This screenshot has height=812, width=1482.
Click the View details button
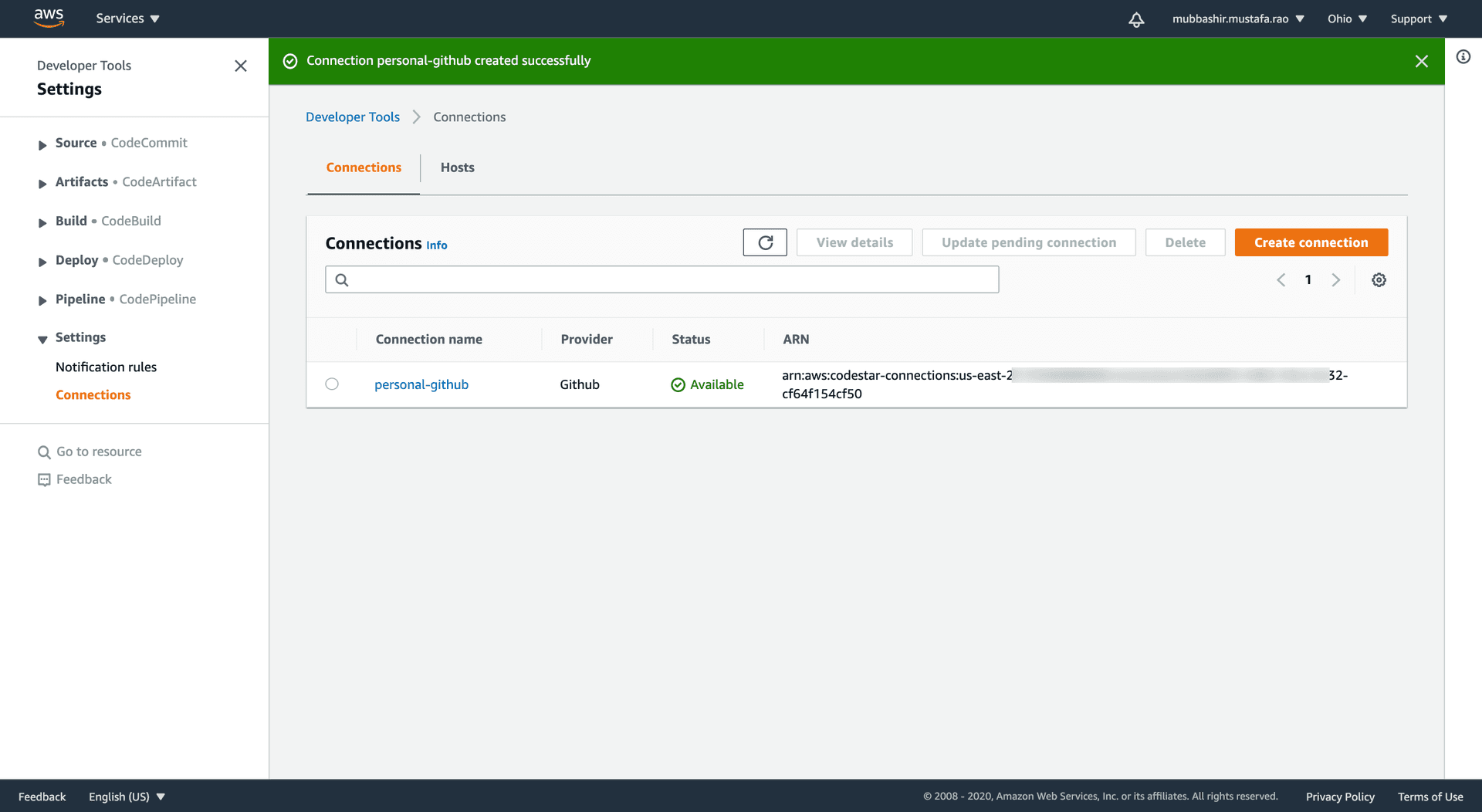tap(854, 242)
